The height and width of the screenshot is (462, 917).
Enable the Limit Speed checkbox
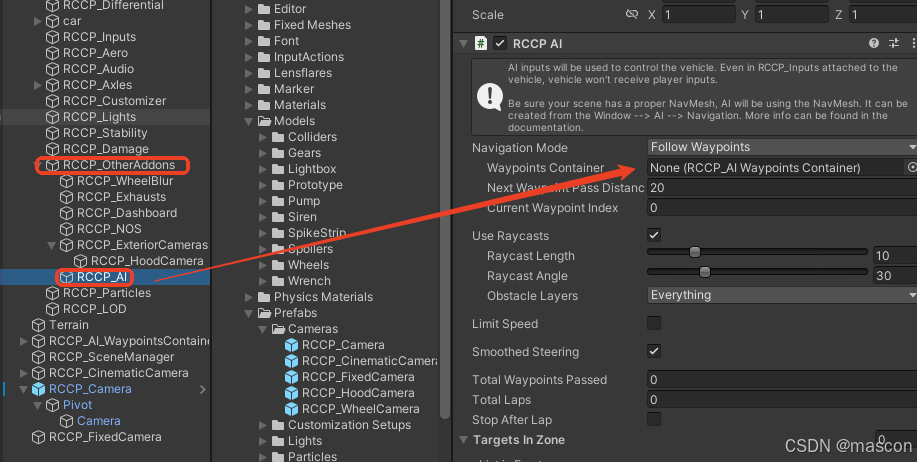coord(654,323)
